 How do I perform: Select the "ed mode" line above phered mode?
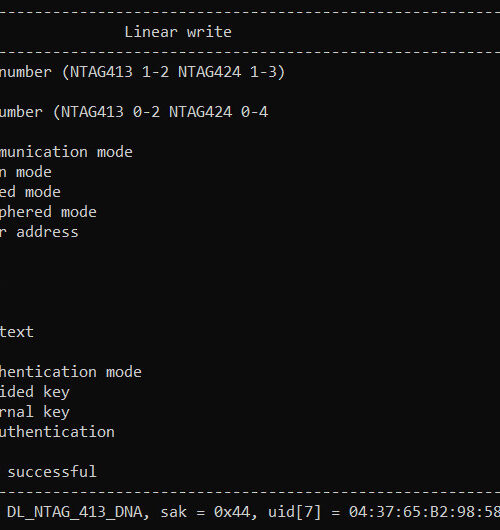point(30,192)
